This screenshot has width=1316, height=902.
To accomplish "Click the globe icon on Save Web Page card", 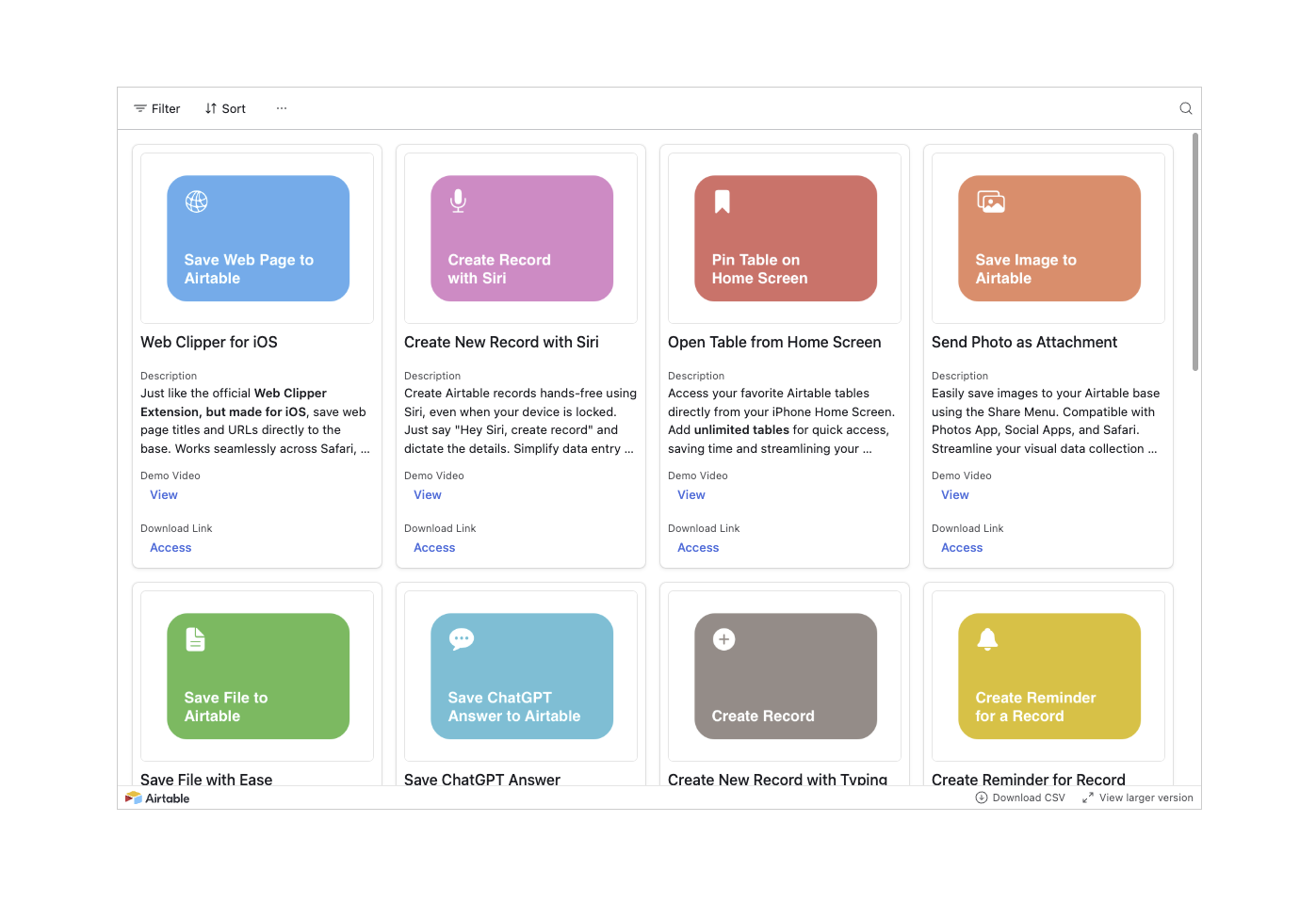I will point(196,201).
